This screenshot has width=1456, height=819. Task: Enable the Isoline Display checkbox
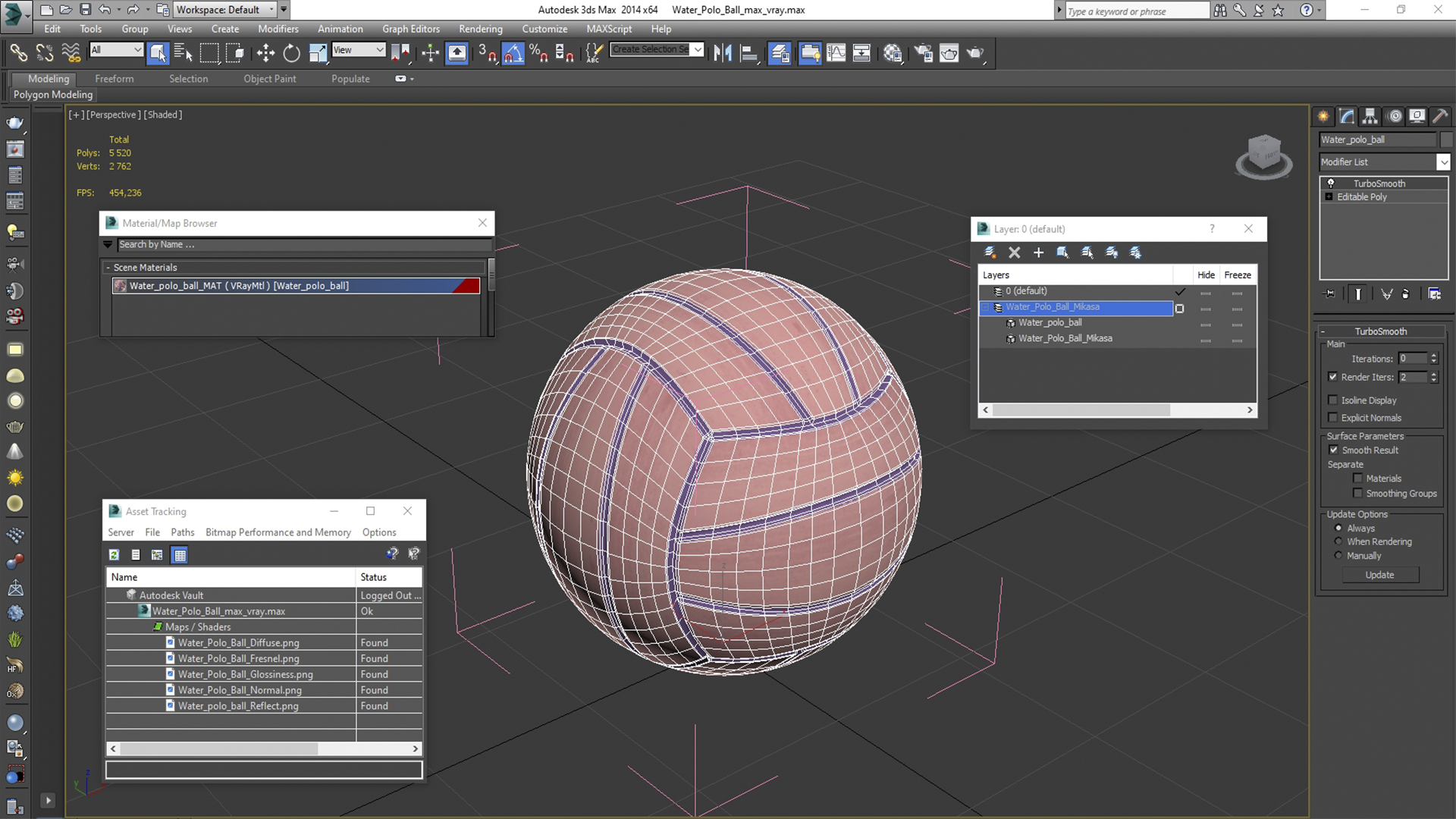(1333, 400)
